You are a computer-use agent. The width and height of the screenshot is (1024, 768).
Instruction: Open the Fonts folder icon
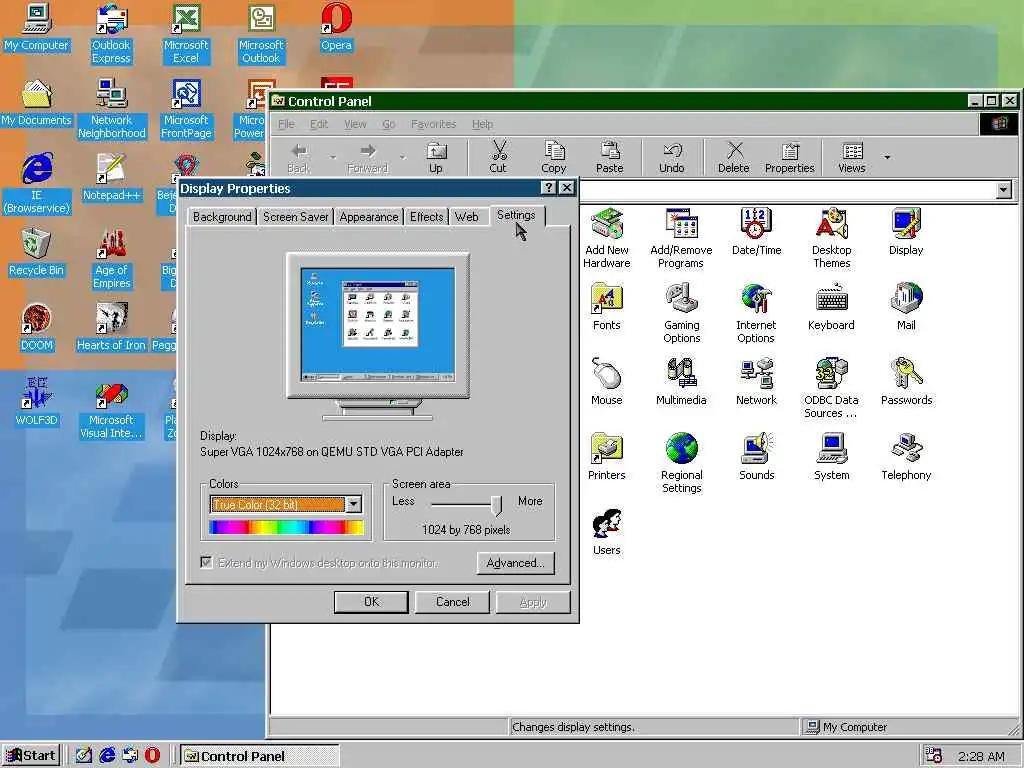[607, 306]
